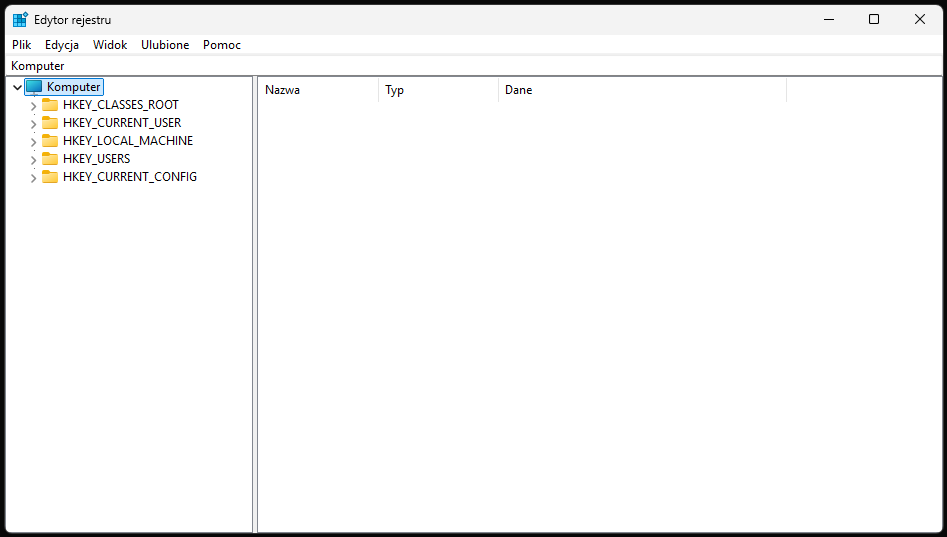This screenshot has width=947, height=537.
Task: Click the Registry Editor app icon in title bar
Action: pyautogui.click(x=20, y=20)
